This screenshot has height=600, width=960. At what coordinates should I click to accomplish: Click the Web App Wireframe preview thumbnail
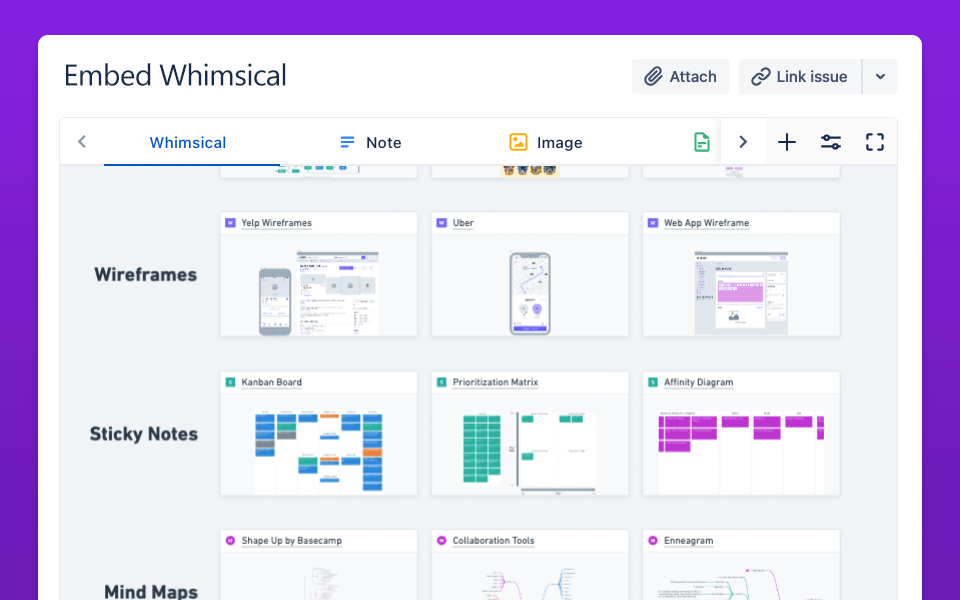coord(741,285)
